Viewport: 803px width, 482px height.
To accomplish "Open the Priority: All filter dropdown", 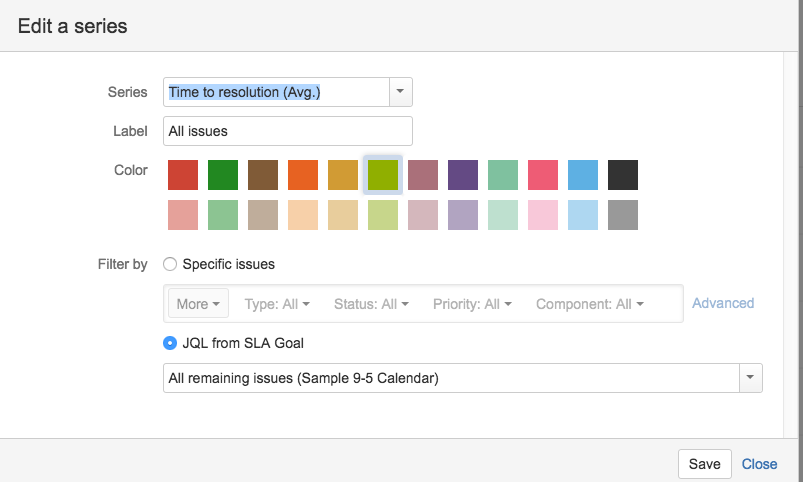I will [472, 304].
